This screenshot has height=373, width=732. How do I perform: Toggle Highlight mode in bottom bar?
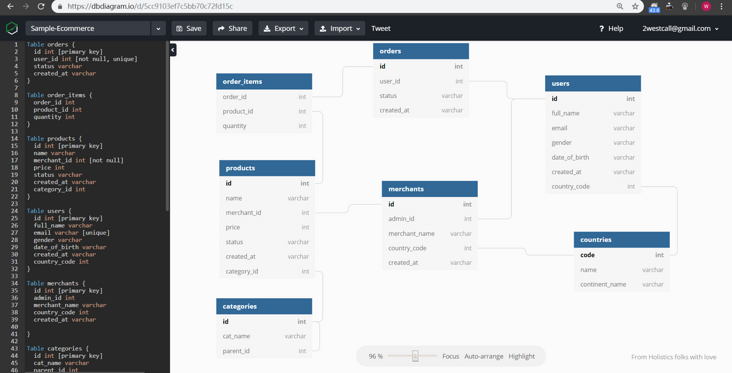(521, 356)
